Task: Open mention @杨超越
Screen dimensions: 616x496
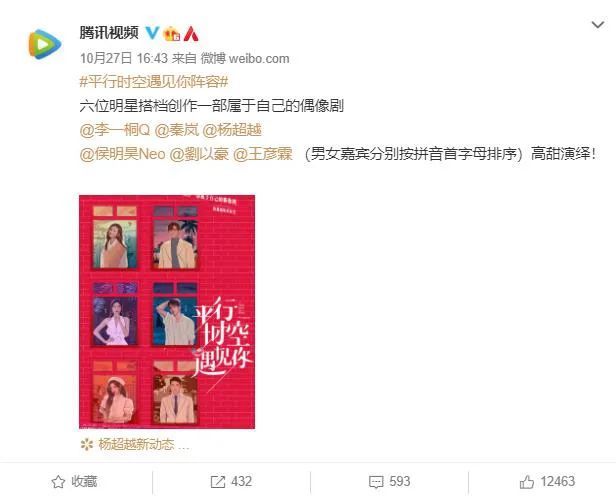Action: coord(232,130)
